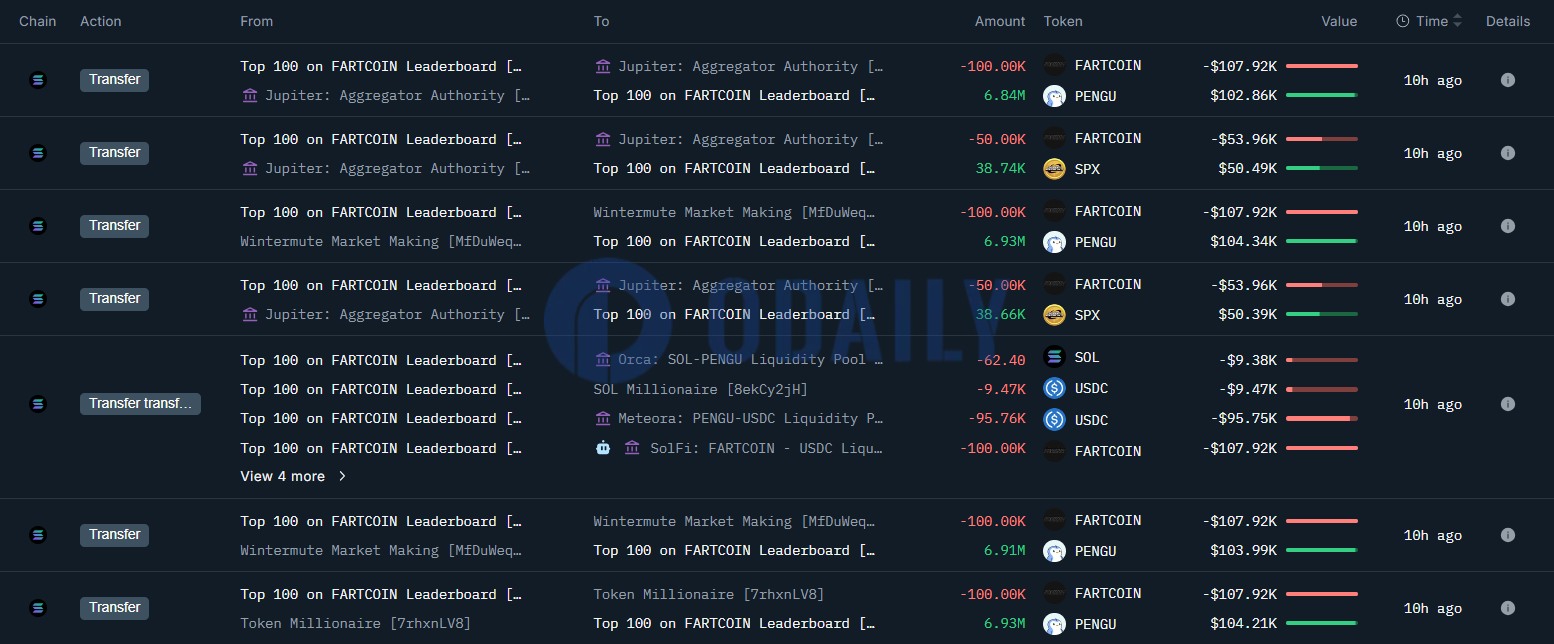Toggle Time column sort arrows
The height and width of the screenshot is (644, 1554).
1457,21
